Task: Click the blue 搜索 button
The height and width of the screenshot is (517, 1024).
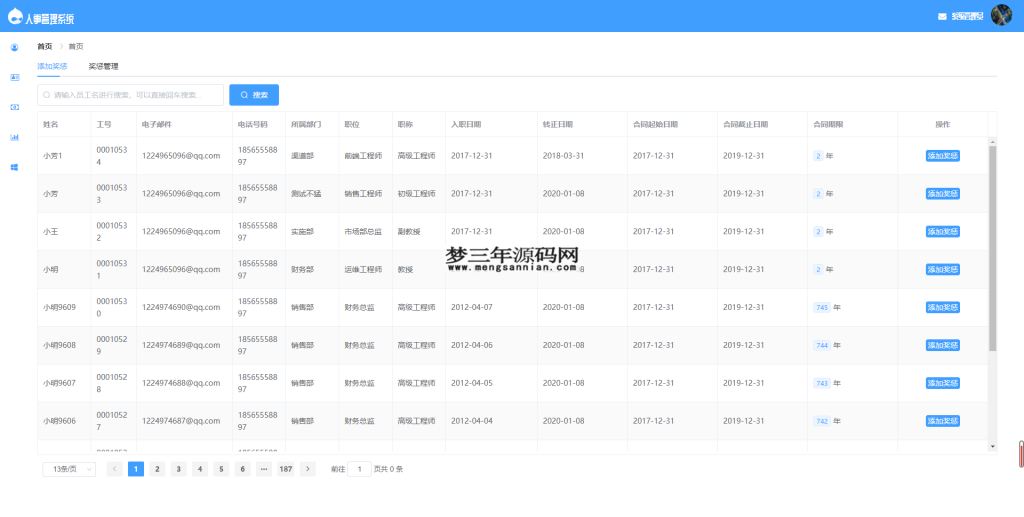Action: 254,95
